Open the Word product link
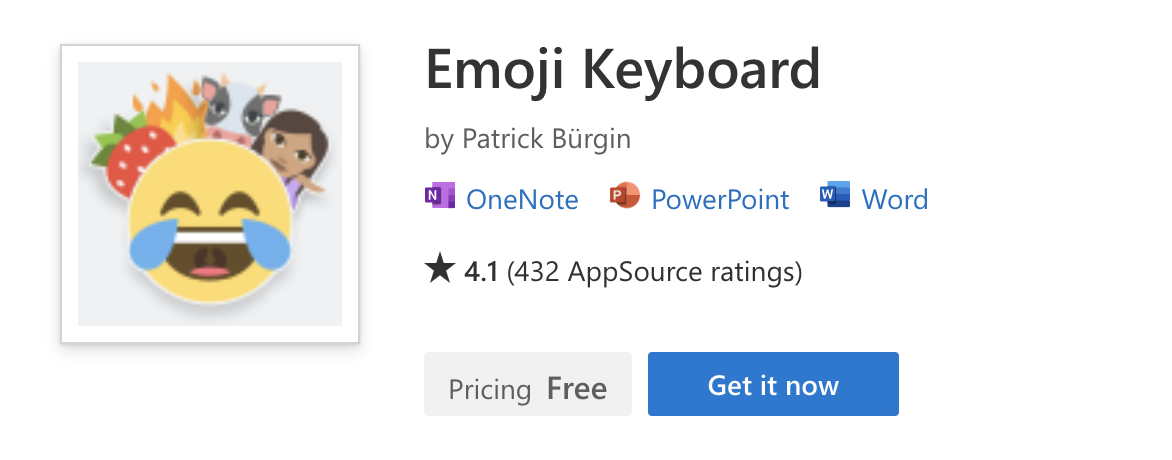1172x460 pixels. click(895, 200)
